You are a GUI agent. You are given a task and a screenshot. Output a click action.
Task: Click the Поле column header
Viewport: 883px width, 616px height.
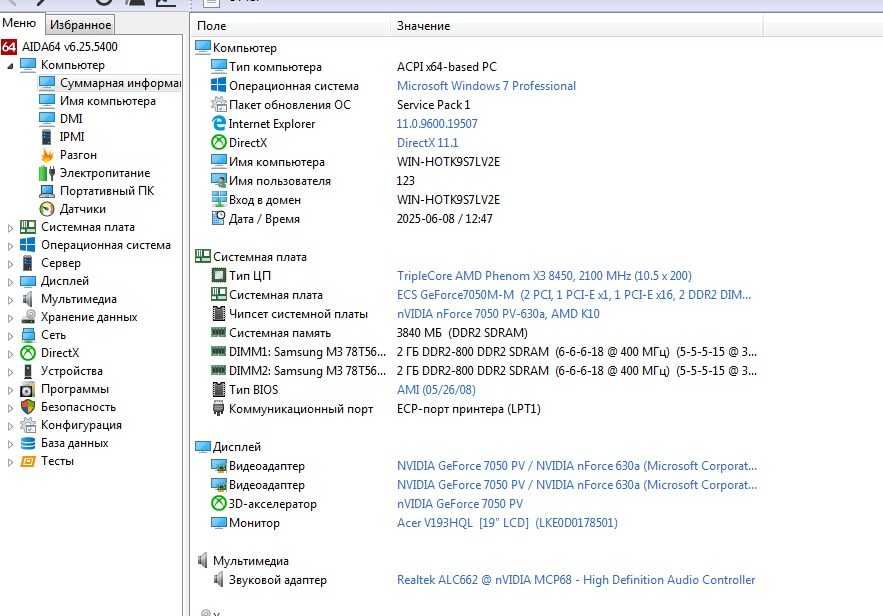pyautogui.click(x=291, y=26)
